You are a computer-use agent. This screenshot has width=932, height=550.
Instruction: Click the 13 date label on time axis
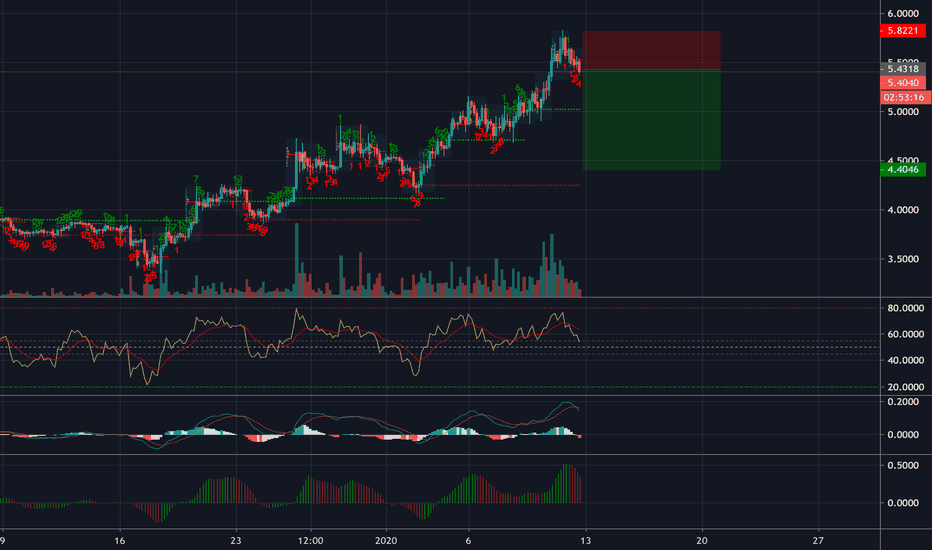[585, 540]
